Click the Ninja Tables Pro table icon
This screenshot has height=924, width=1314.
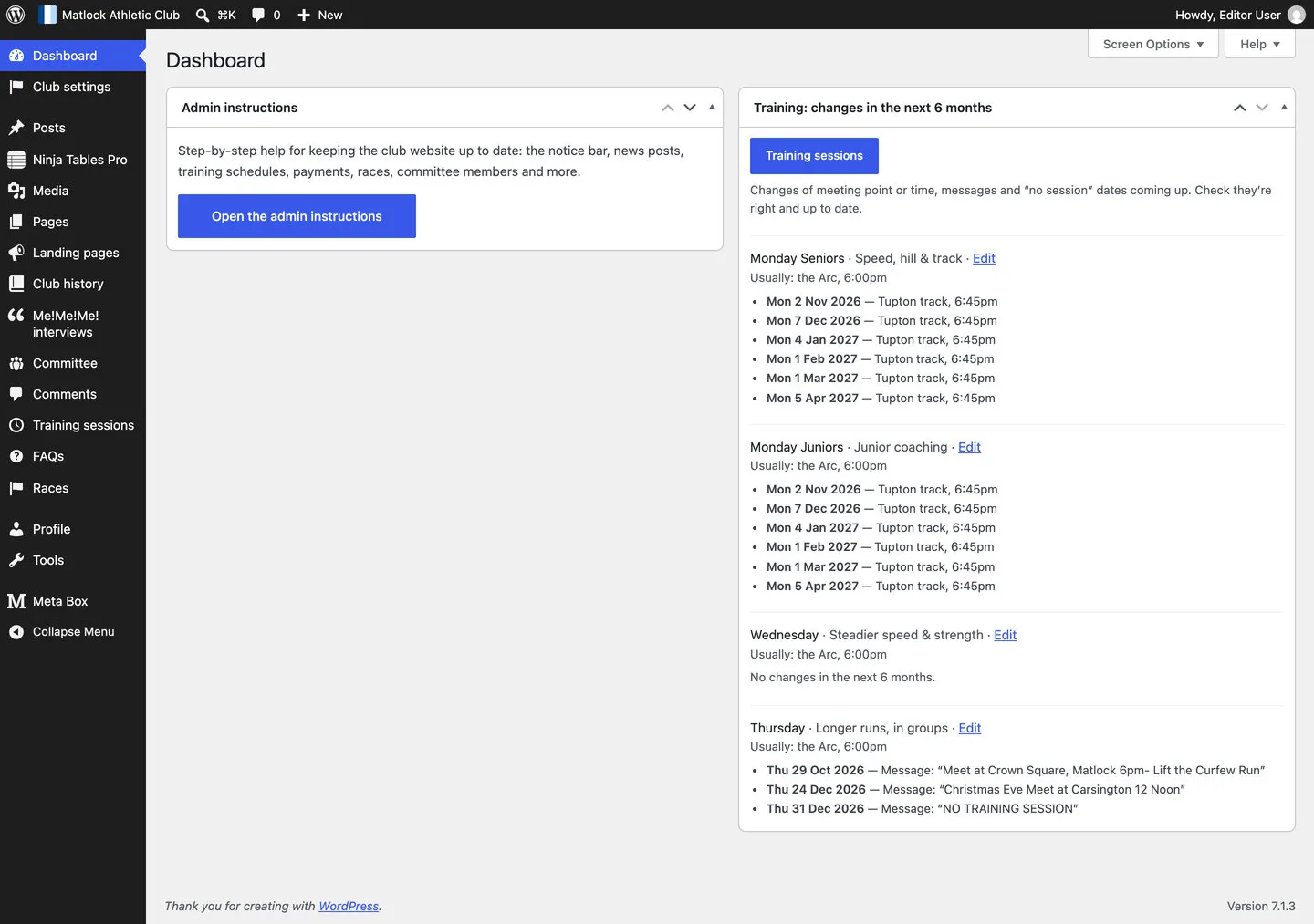(x=16, y=160)
